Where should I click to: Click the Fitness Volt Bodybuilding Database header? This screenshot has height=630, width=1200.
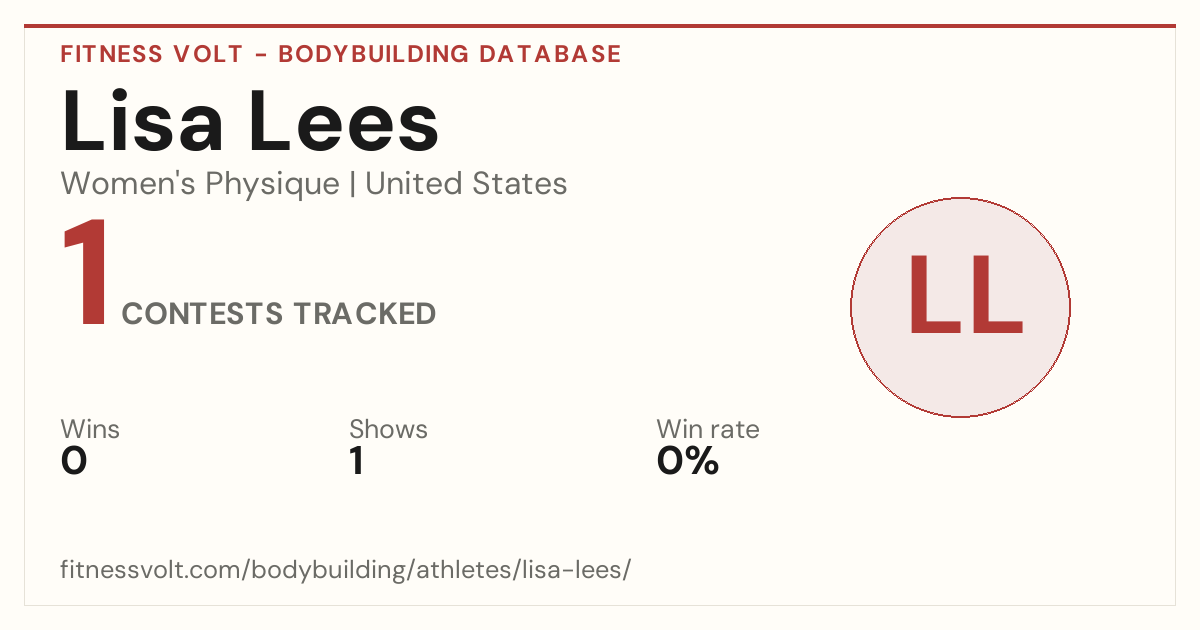[x=341, y=54]
